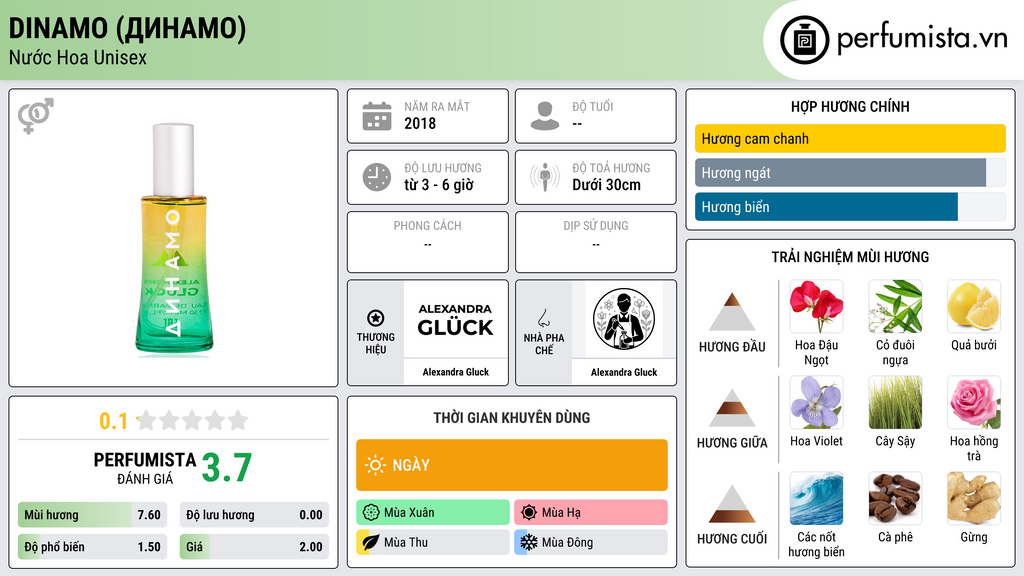Click the DINAMO (ДИНАМО) title
The width and height of the screenshot is (1024, 576).
(x=127, y=29)
